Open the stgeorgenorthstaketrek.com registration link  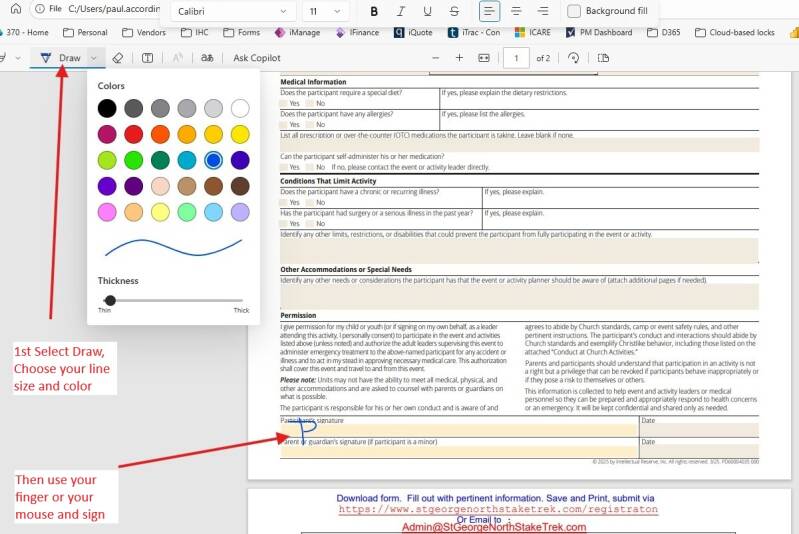coord(498,508)
